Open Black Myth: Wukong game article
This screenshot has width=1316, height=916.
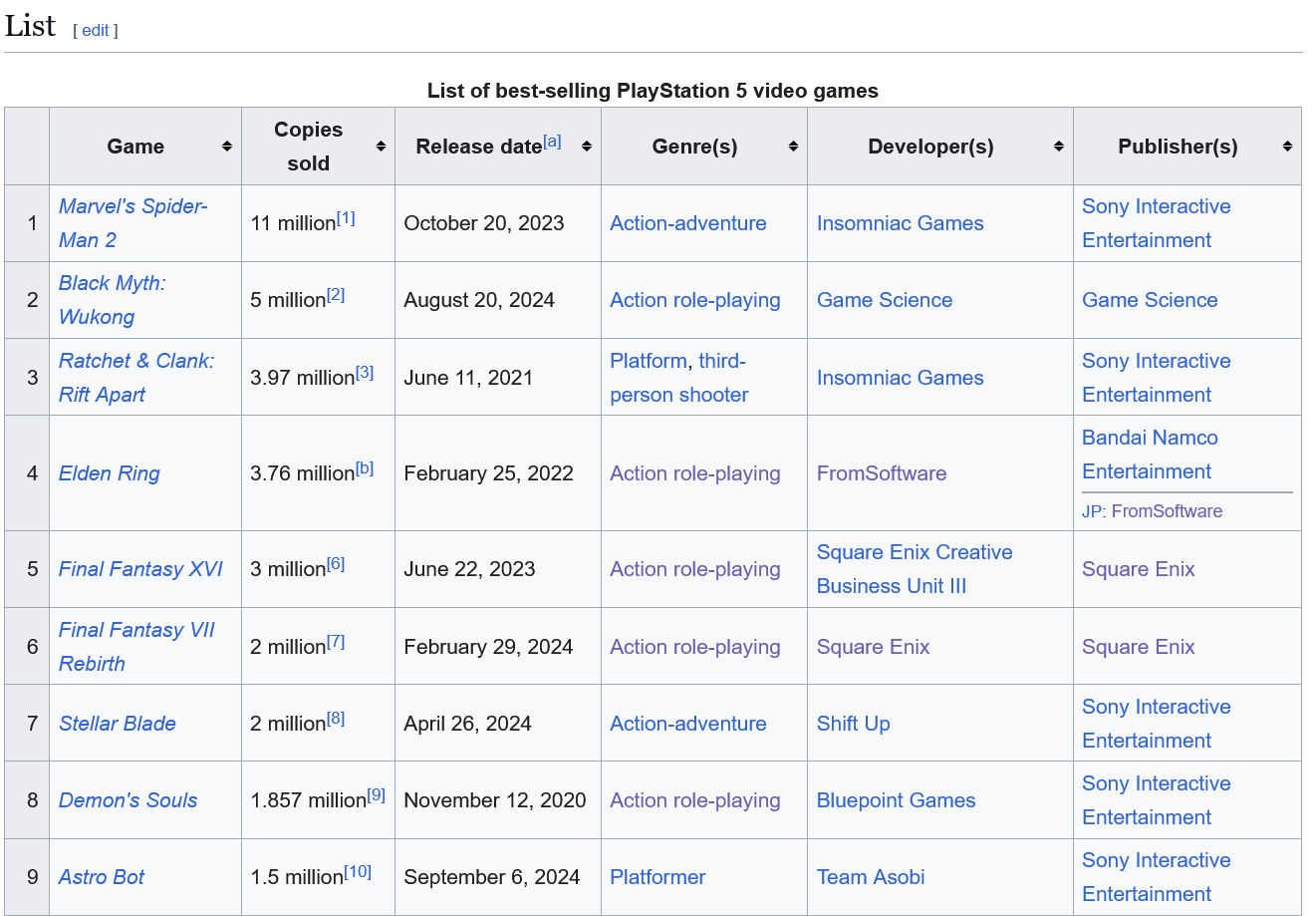[112, 300]
